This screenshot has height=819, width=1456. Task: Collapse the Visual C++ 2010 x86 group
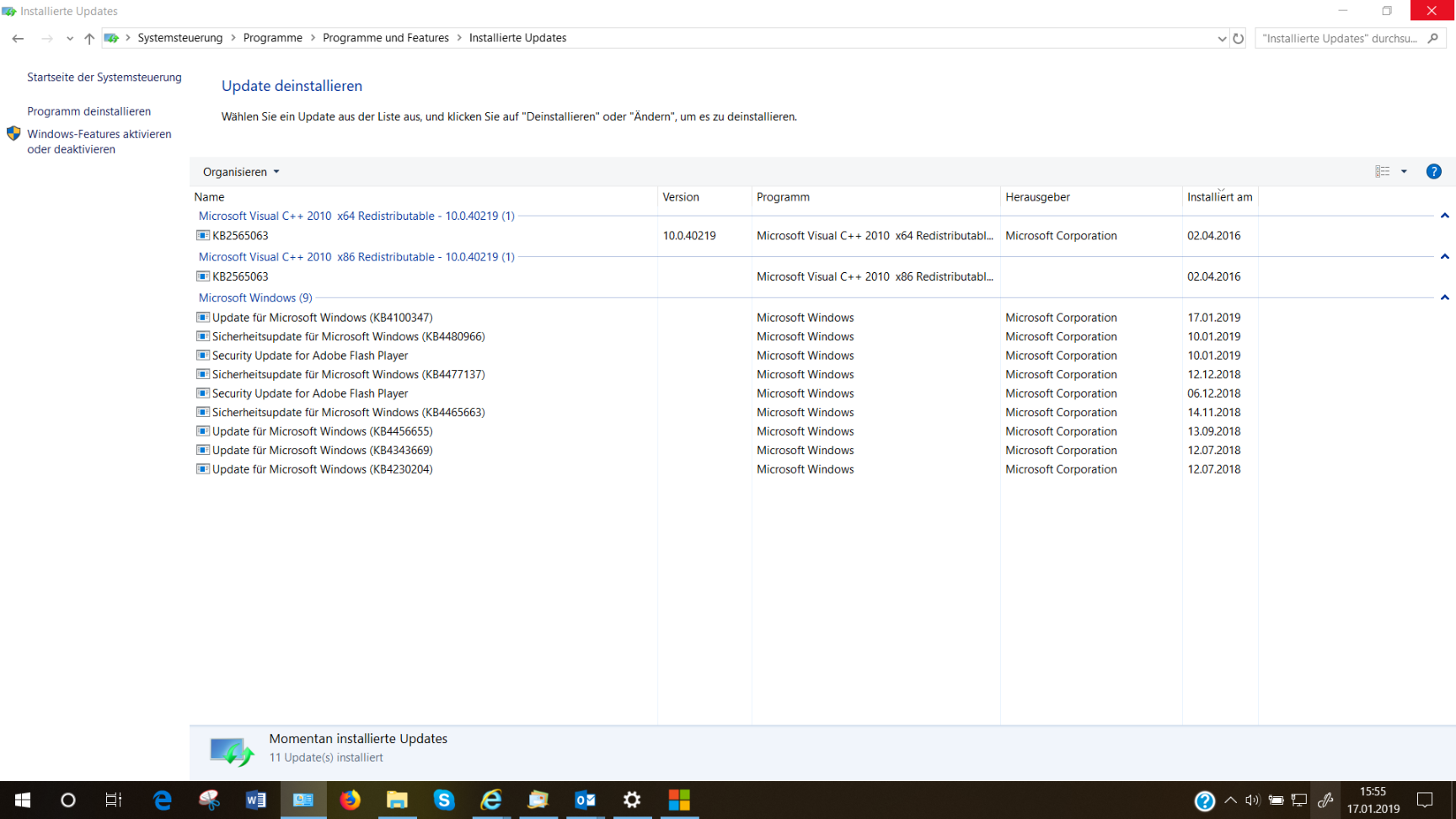pyautogui.click(x=1444, y=256)
